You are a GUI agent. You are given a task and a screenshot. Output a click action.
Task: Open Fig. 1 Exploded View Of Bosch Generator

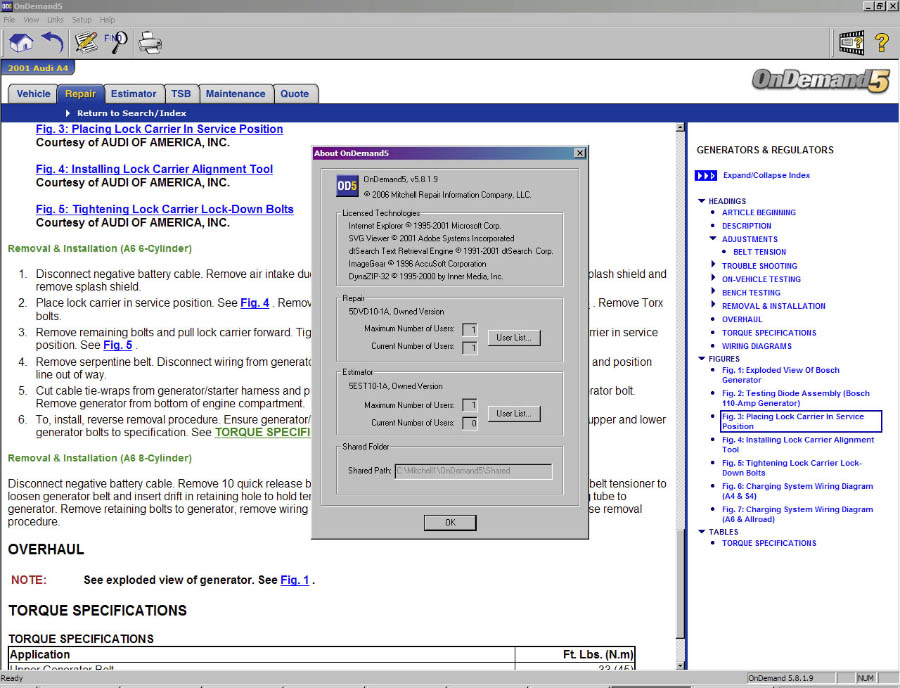click(781, 375)
